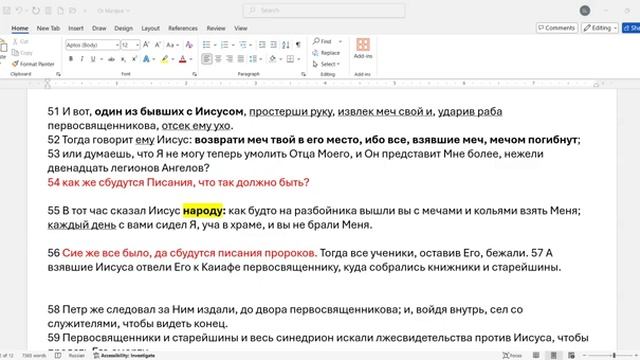Switch to Focus mode
Image resolution: width=640 pixels, height=360 pixels.
512,356
